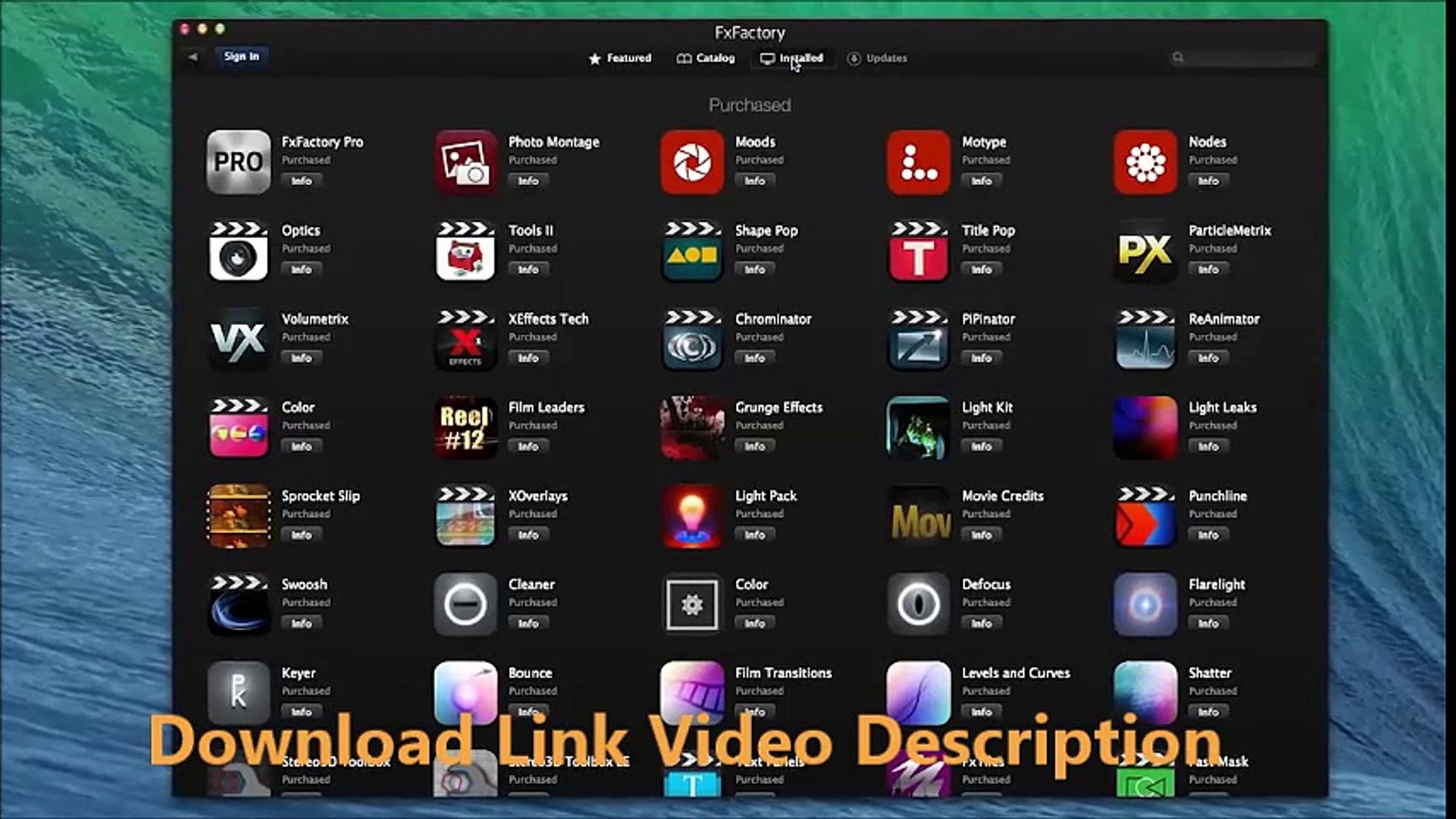Click the Title Pop T icon

(919, 250)
